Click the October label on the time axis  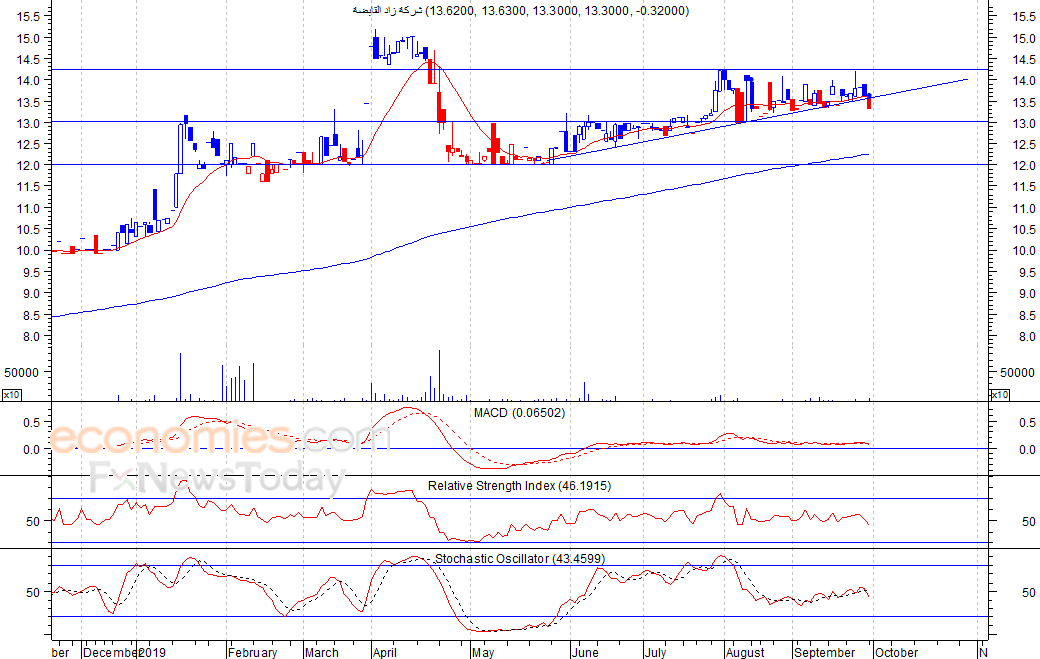point(897,652)
